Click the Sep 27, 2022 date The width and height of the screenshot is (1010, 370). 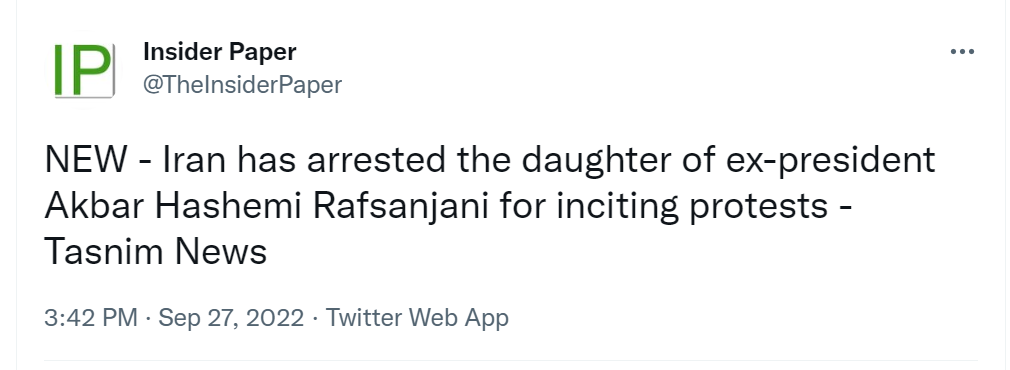[x=231, y=318]
